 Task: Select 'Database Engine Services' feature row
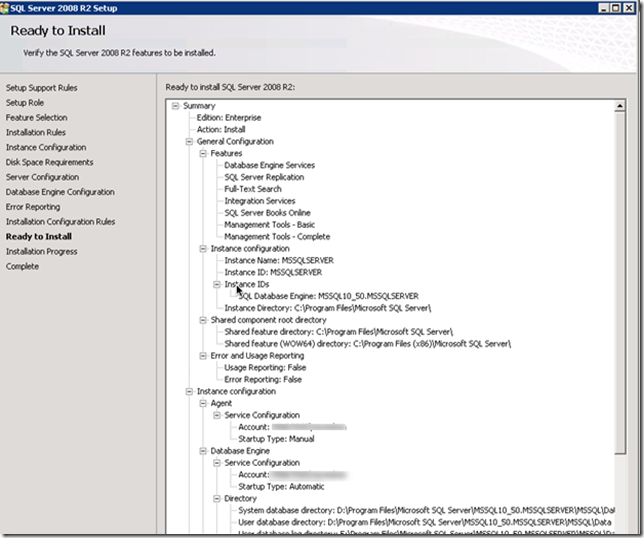(x=269, y=166)
